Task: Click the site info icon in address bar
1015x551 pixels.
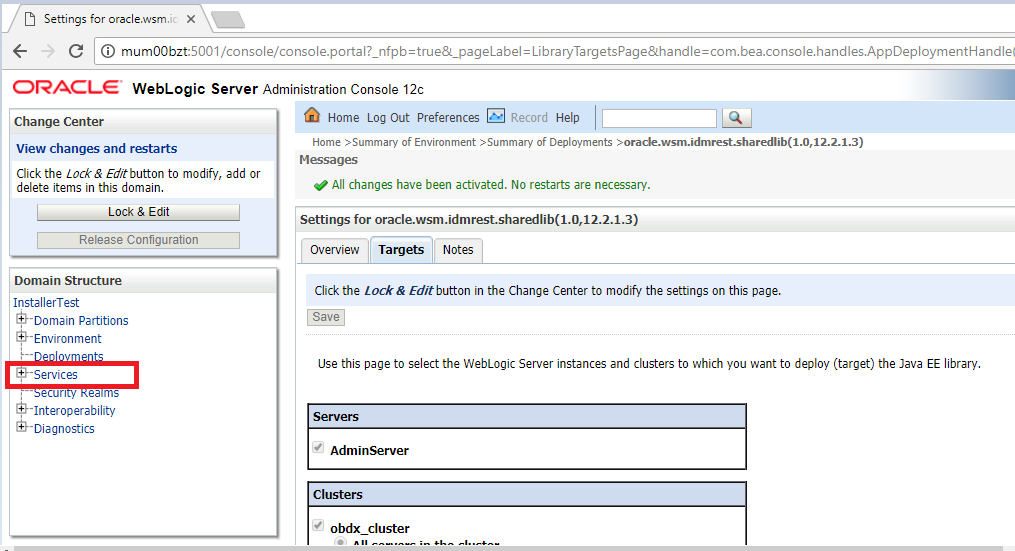Action: coord(108,51)
